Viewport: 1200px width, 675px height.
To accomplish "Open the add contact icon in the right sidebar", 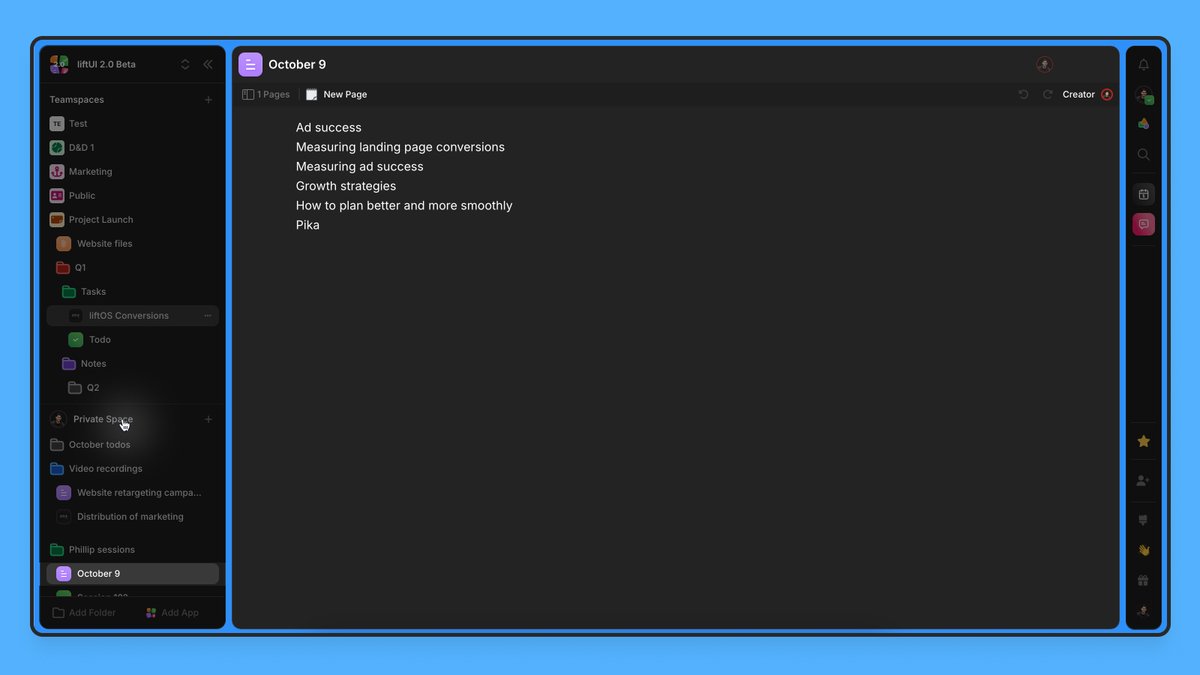I will click(1143, 480).
